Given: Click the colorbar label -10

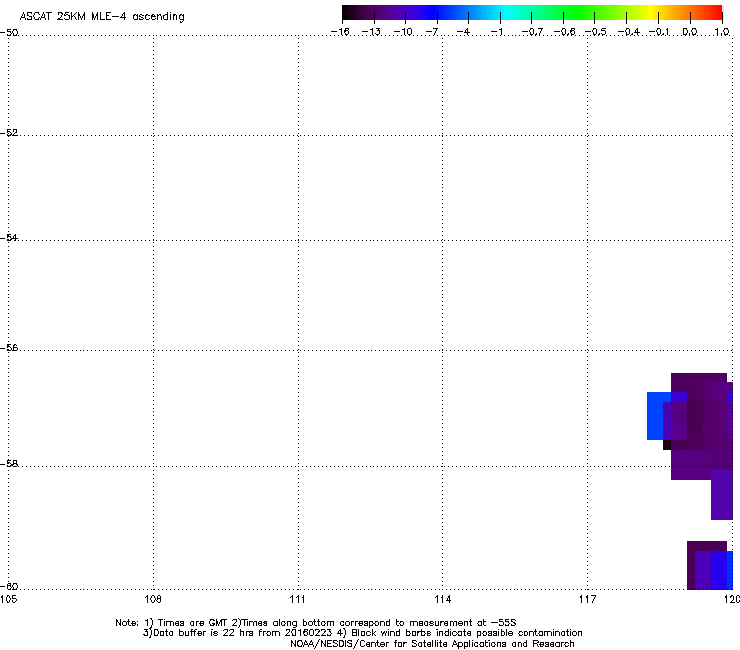Looking at the screenshot, I should click(403, 32).
